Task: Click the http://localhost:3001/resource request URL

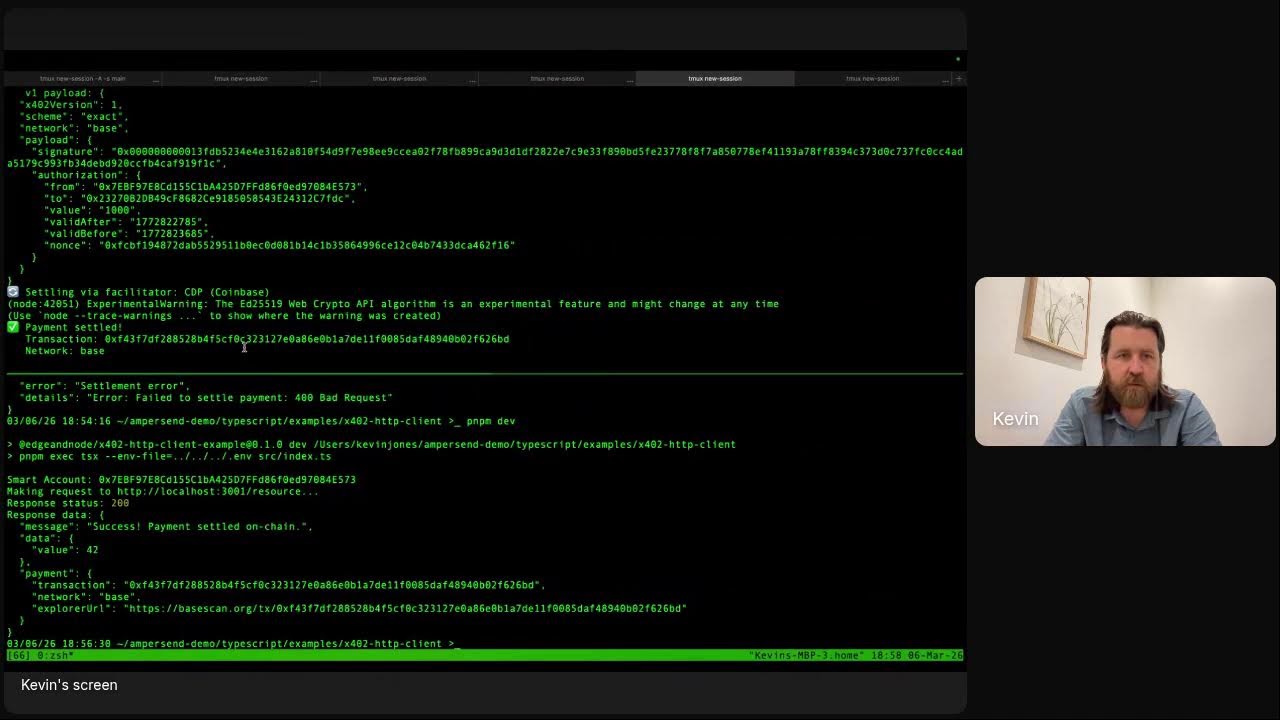Action: pos(217,491)
